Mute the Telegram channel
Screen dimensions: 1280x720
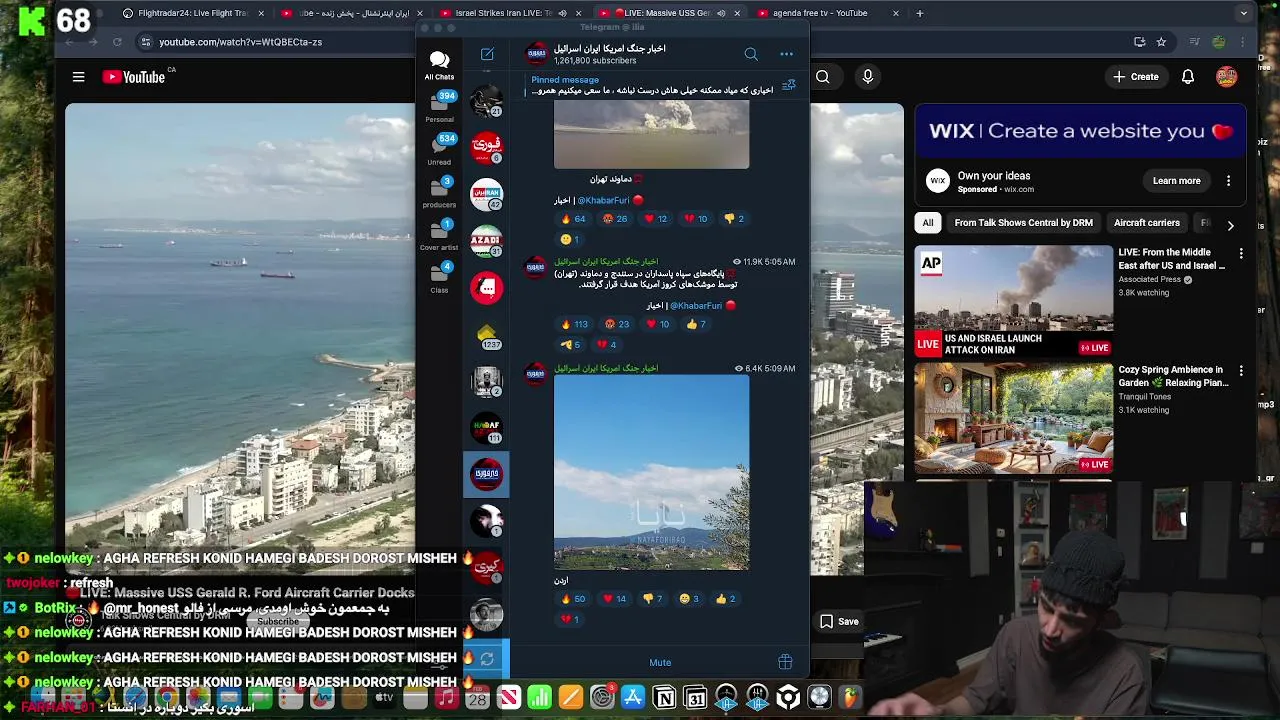click(x=660, y=663)
